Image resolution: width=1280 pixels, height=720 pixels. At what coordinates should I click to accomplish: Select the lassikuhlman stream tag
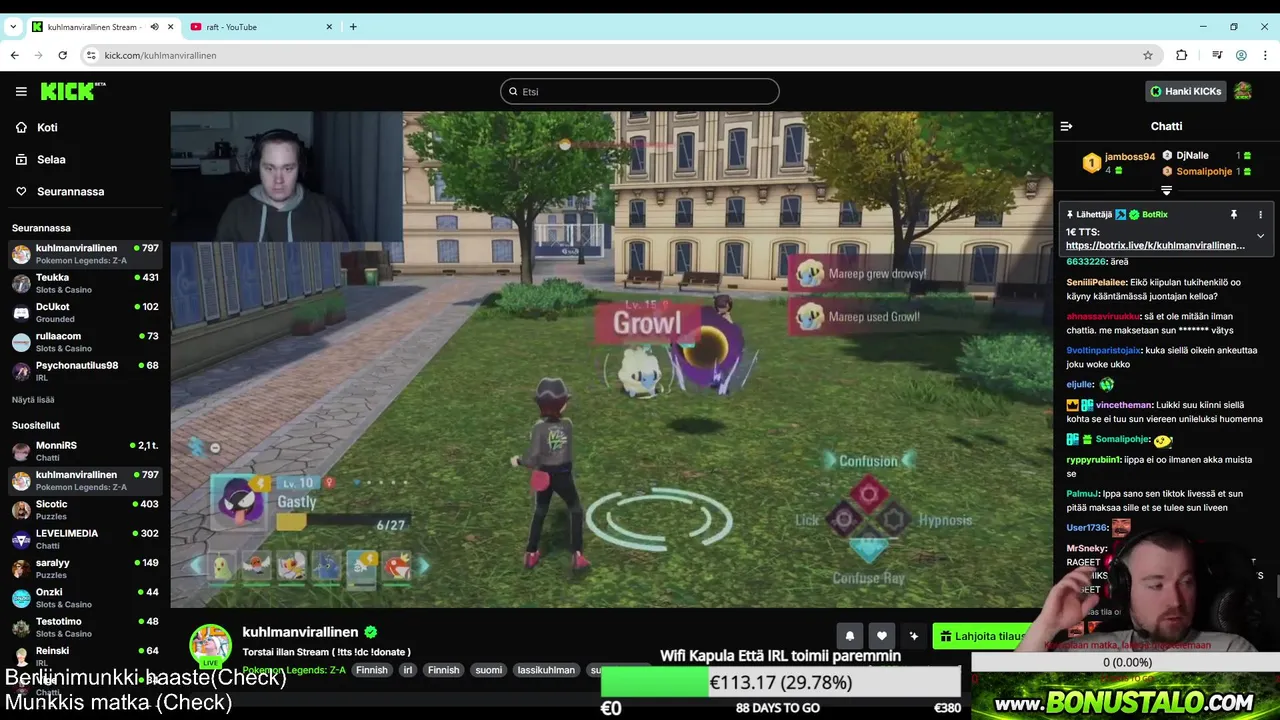pos(546,670)
